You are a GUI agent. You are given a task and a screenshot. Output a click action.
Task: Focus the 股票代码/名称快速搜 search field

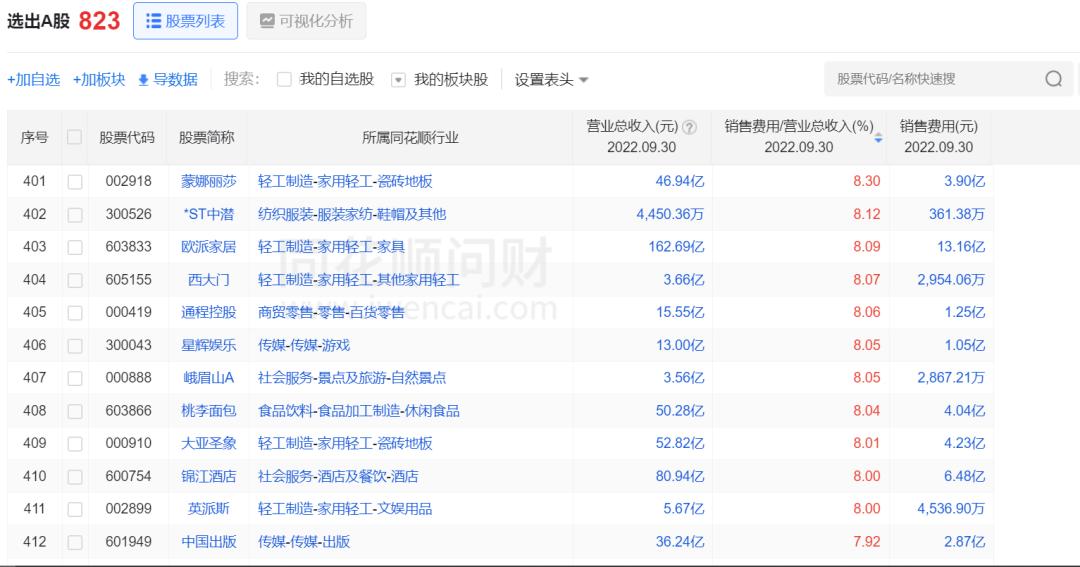(937, 79)
